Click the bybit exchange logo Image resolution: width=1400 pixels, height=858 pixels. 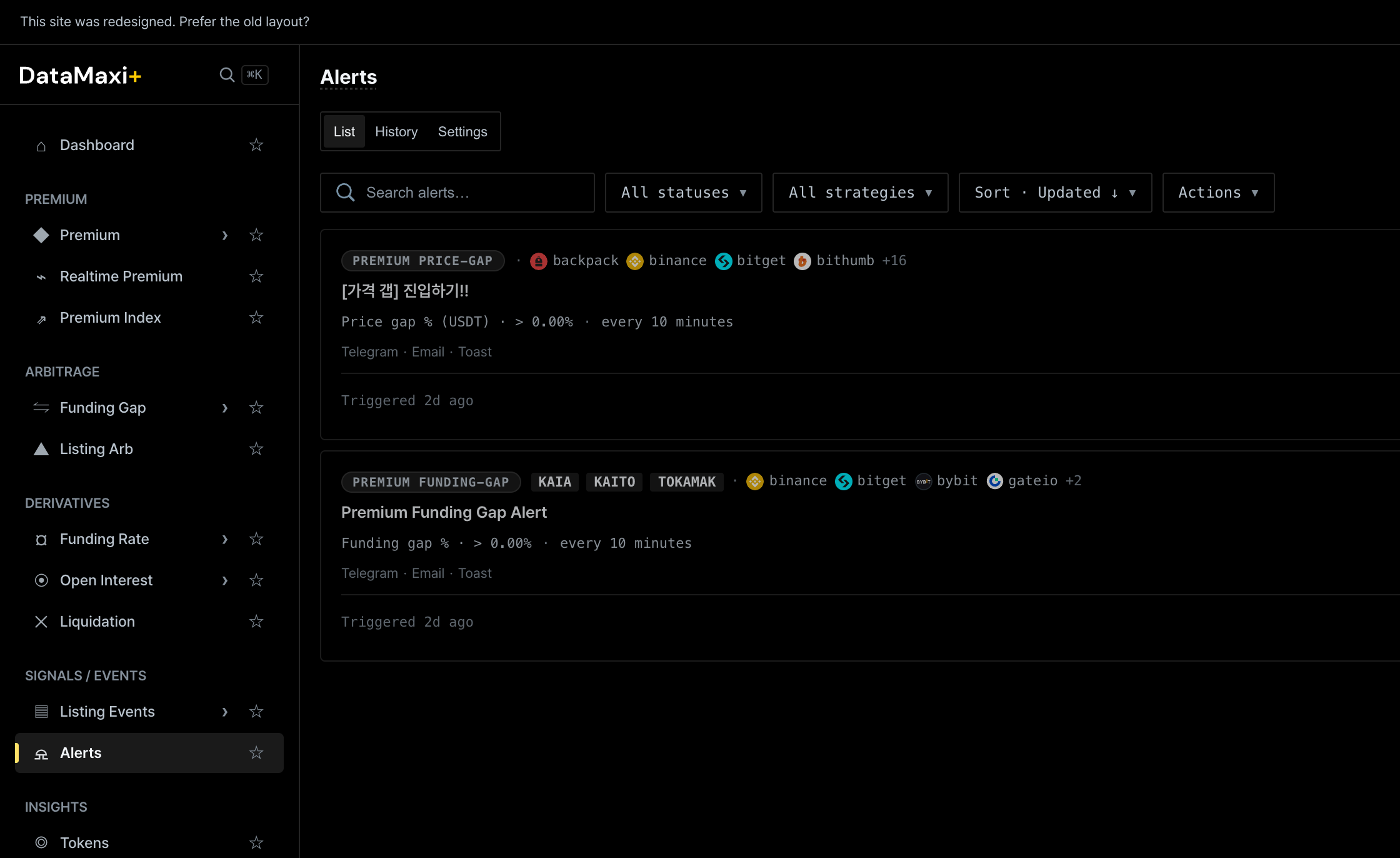(924, 482)
